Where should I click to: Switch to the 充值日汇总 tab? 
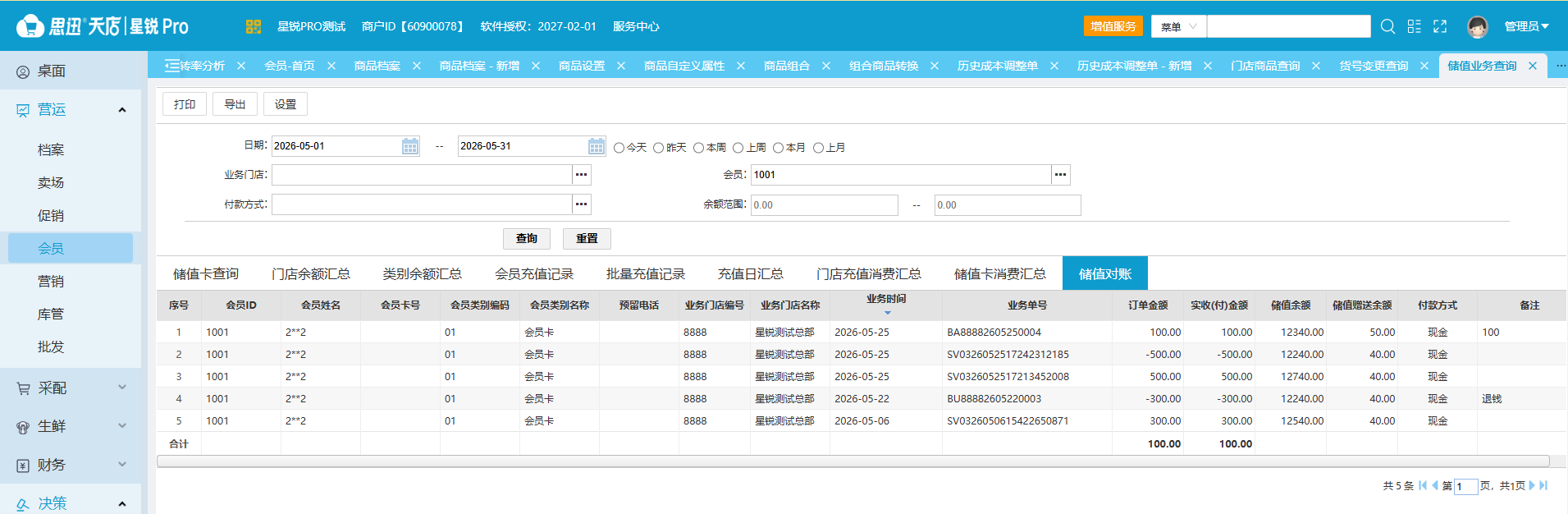tap(751, 273)
